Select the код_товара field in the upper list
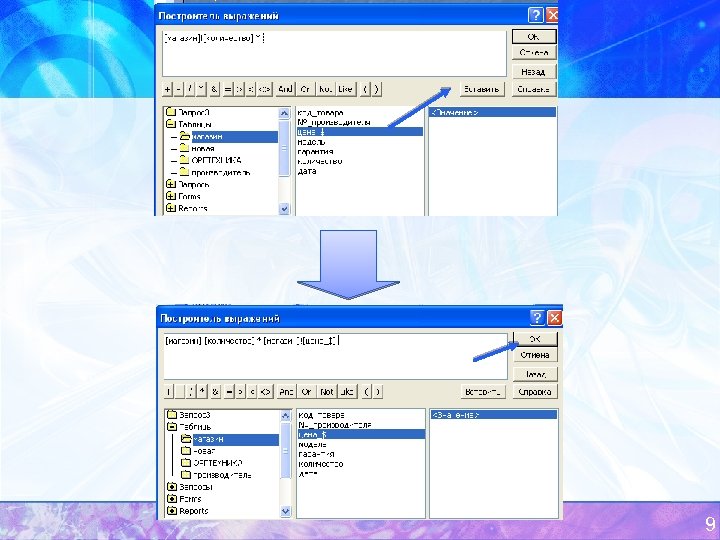Image resolution: width=720 pixels, height=540 pixels. pos(321,112)
